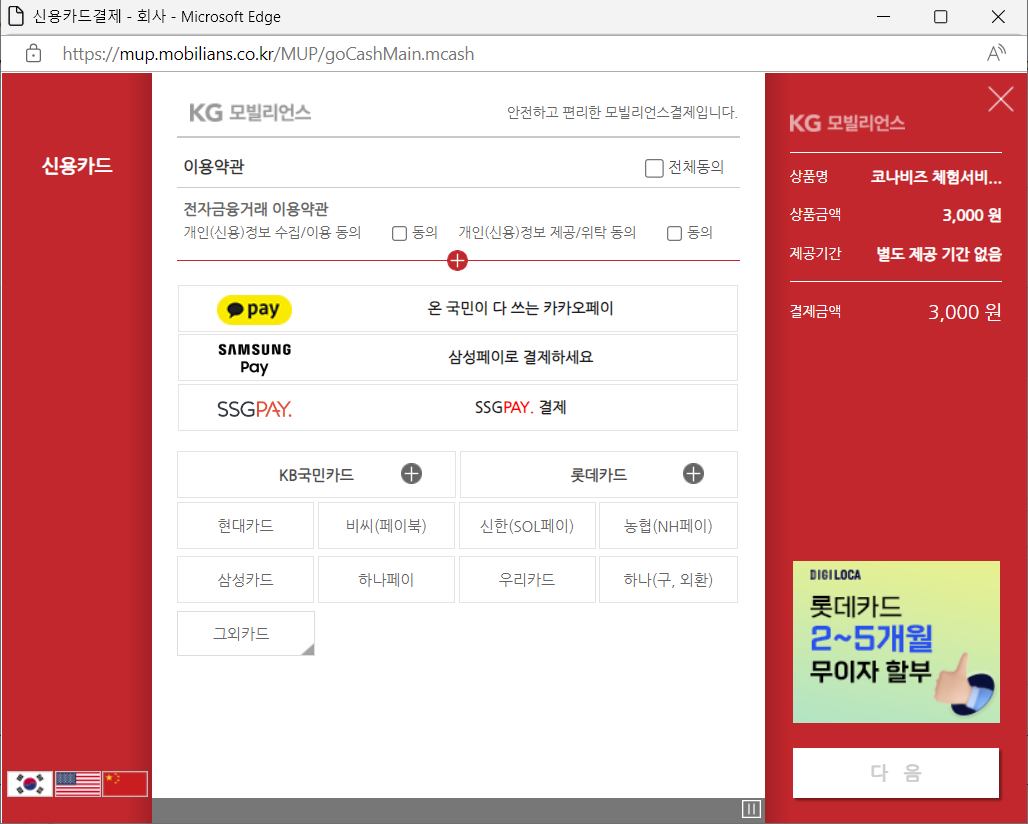Select KB국민카드
The height and width of the screenshot is (824, 1028).
click(316, 475)
